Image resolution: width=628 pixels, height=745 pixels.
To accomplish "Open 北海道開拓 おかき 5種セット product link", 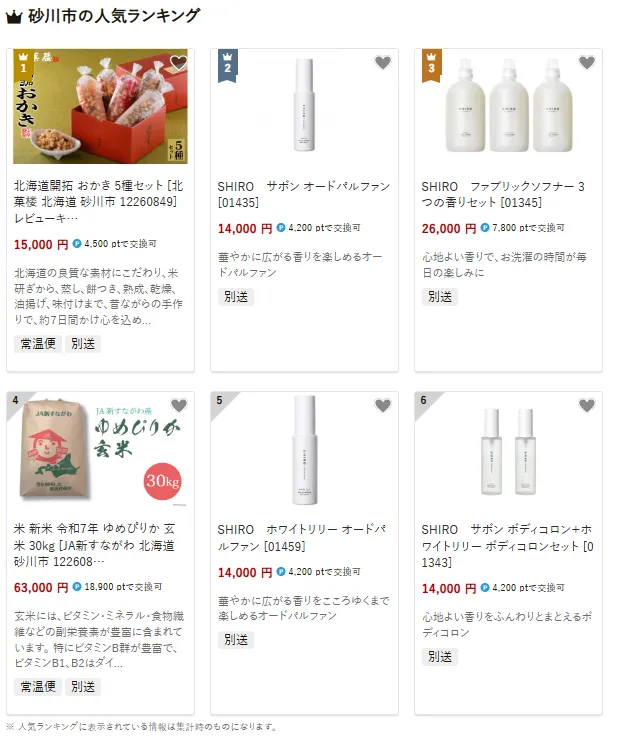I will (x=98, y=202).
